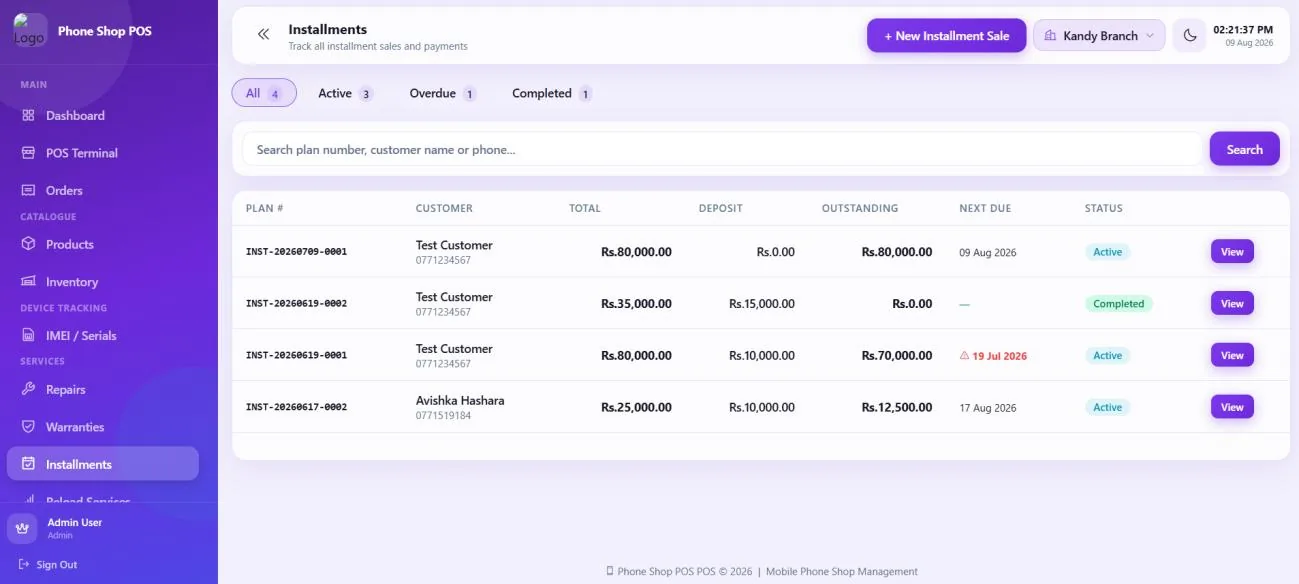Filter by the Overdue tab

tap(442, 93)
